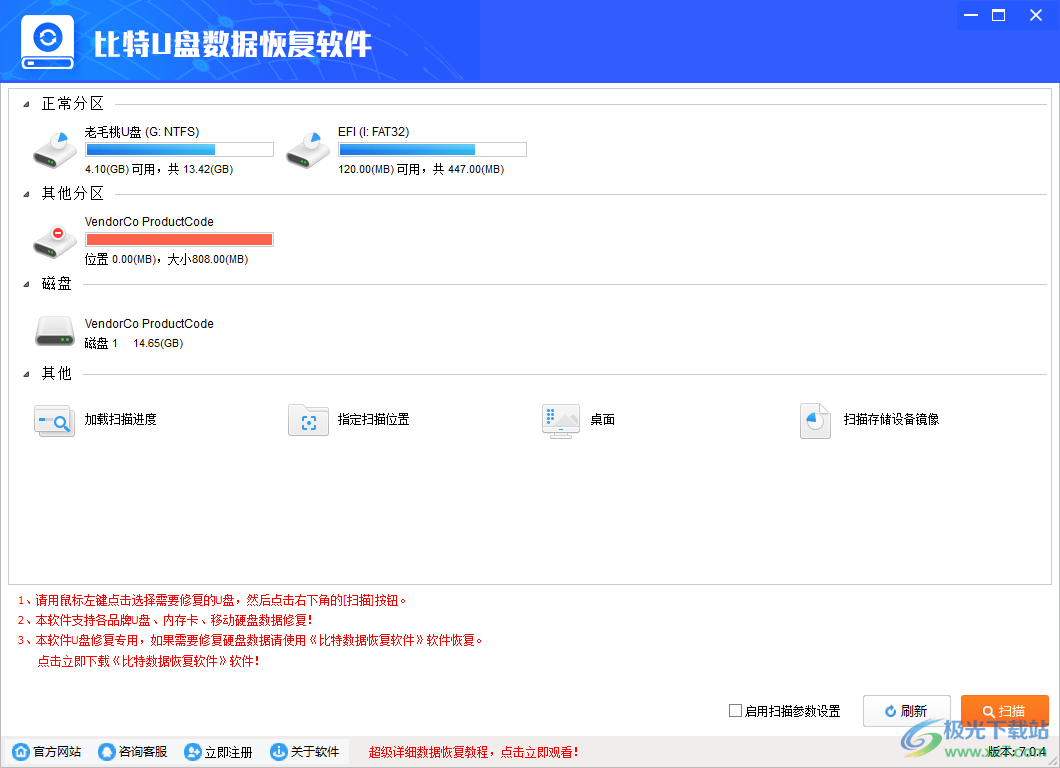Click the headset icon beside 咨询客服
Screen dimensions: 1060x768
tap(107, 752)
